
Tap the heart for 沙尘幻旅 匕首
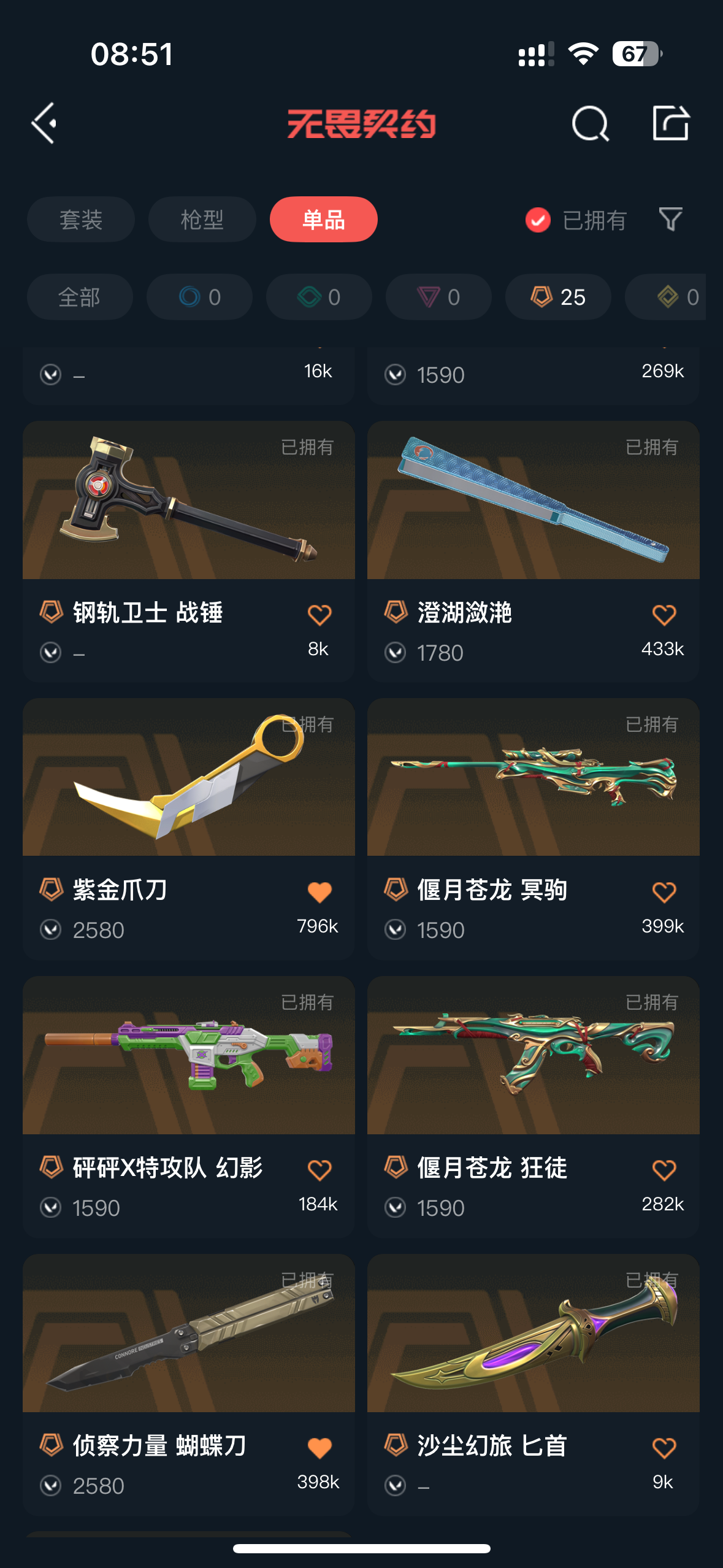click(x=664, y=1448)
